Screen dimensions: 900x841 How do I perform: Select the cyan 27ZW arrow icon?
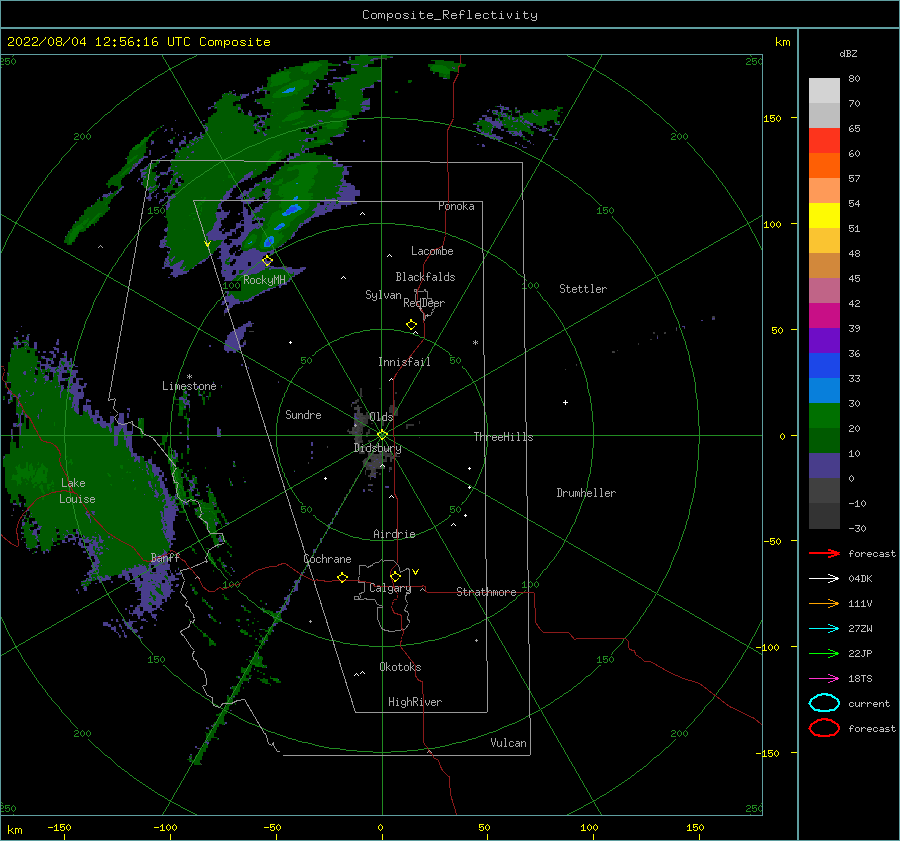824,629
